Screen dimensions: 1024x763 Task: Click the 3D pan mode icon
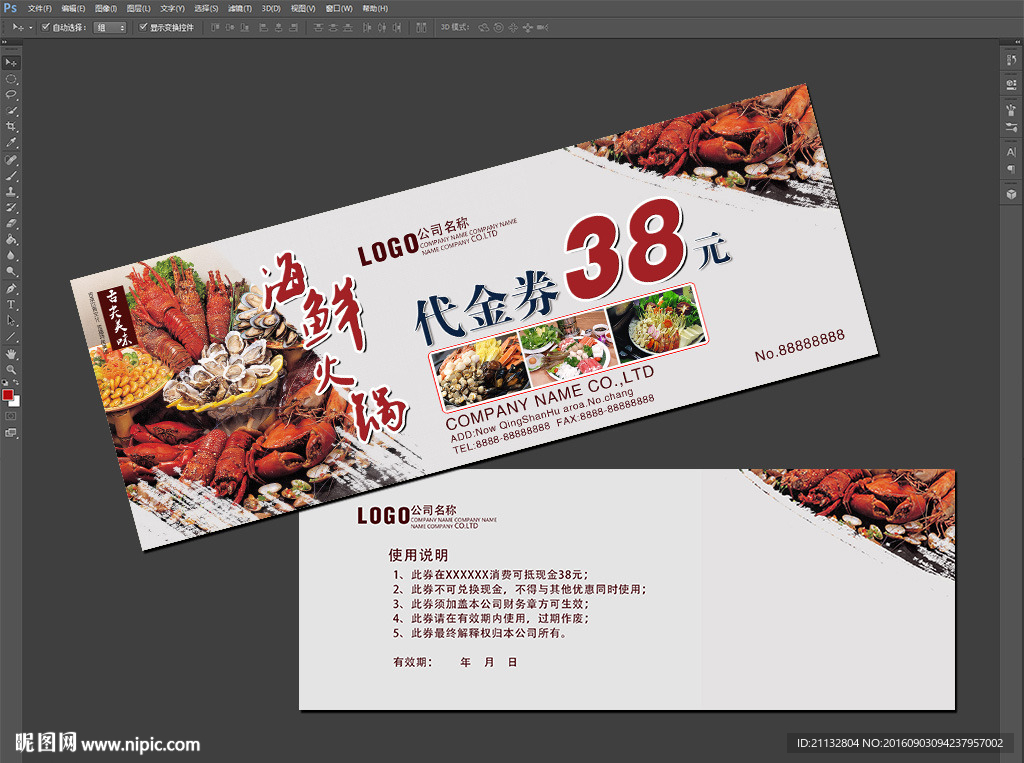coord(513,27)
